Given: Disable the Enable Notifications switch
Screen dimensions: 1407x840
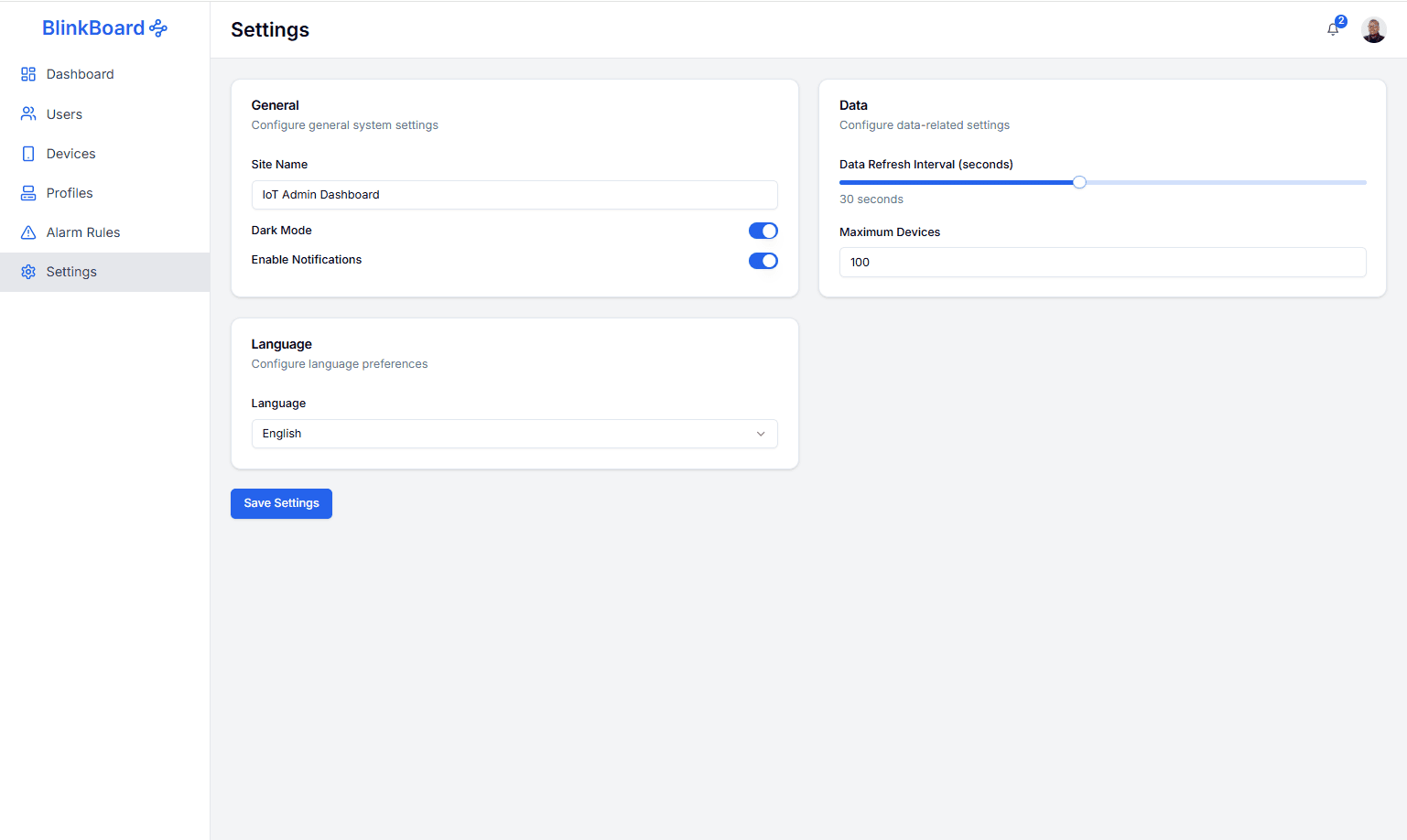Looking at the screenshot, I should 763,261.
